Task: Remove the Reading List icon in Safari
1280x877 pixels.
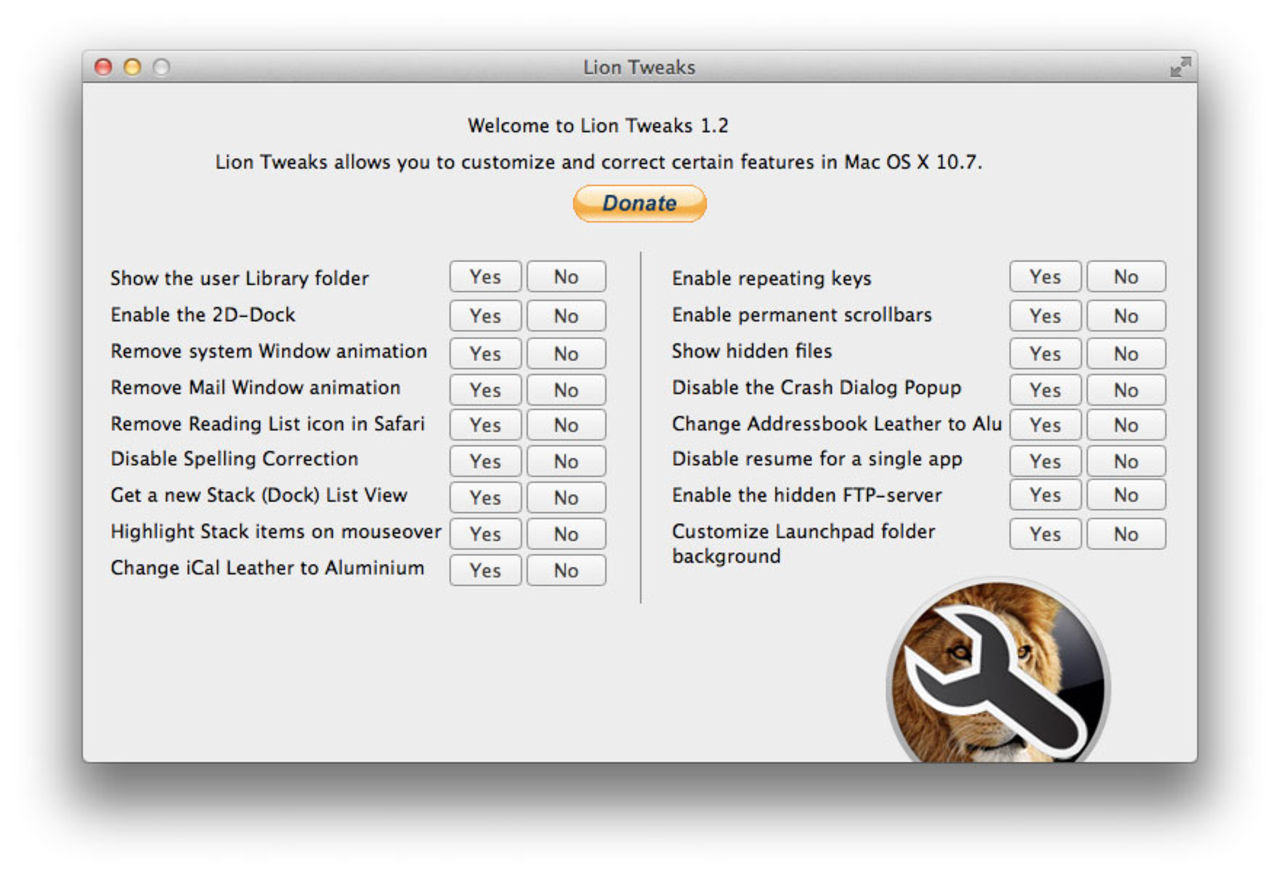Action: click(485, 425)
